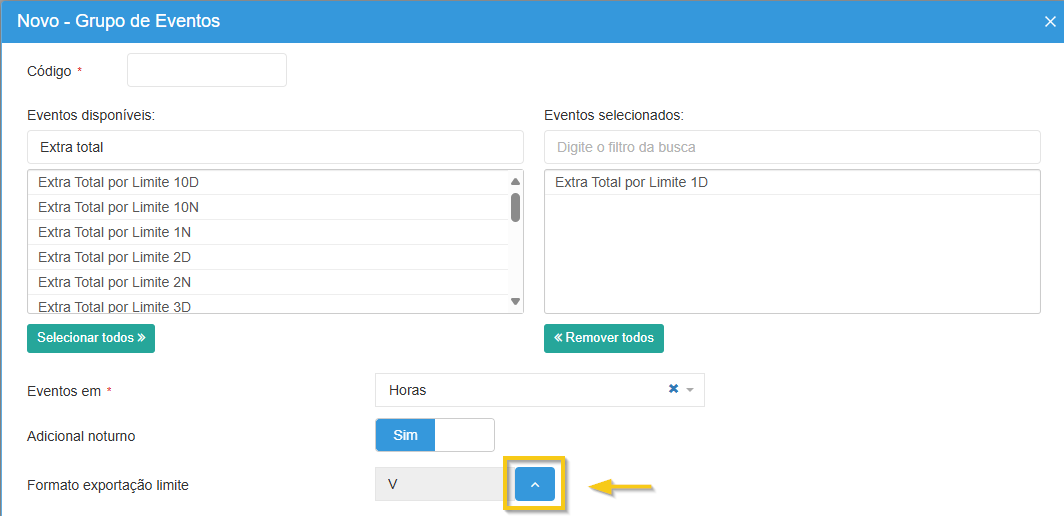The width and height of the screenshot is (1064, 516).
Task: Remove Extra Total por Limite 1D from selected
Action: click(x=631, y=183)
